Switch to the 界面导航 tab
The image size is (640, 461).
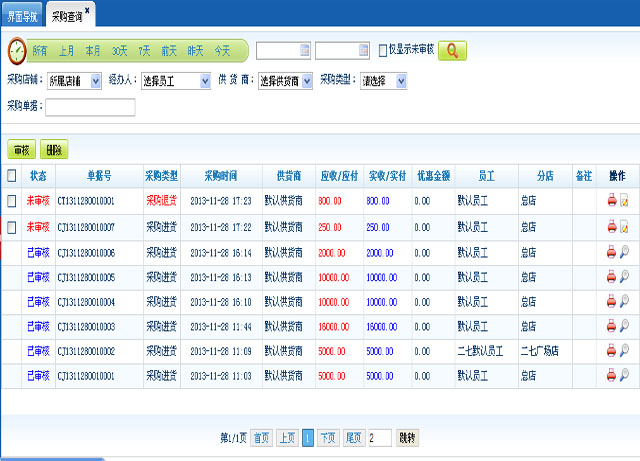pos(22,17)
